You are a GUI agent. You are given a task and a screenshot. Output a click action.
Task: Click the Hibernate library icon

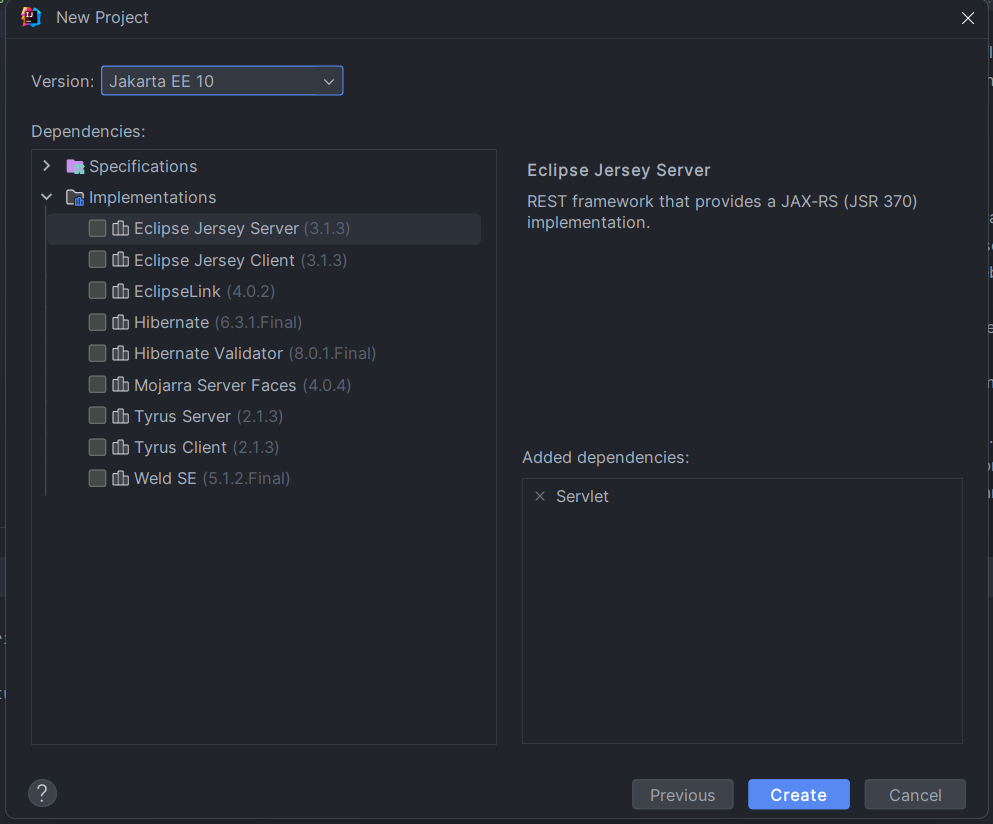120,322
